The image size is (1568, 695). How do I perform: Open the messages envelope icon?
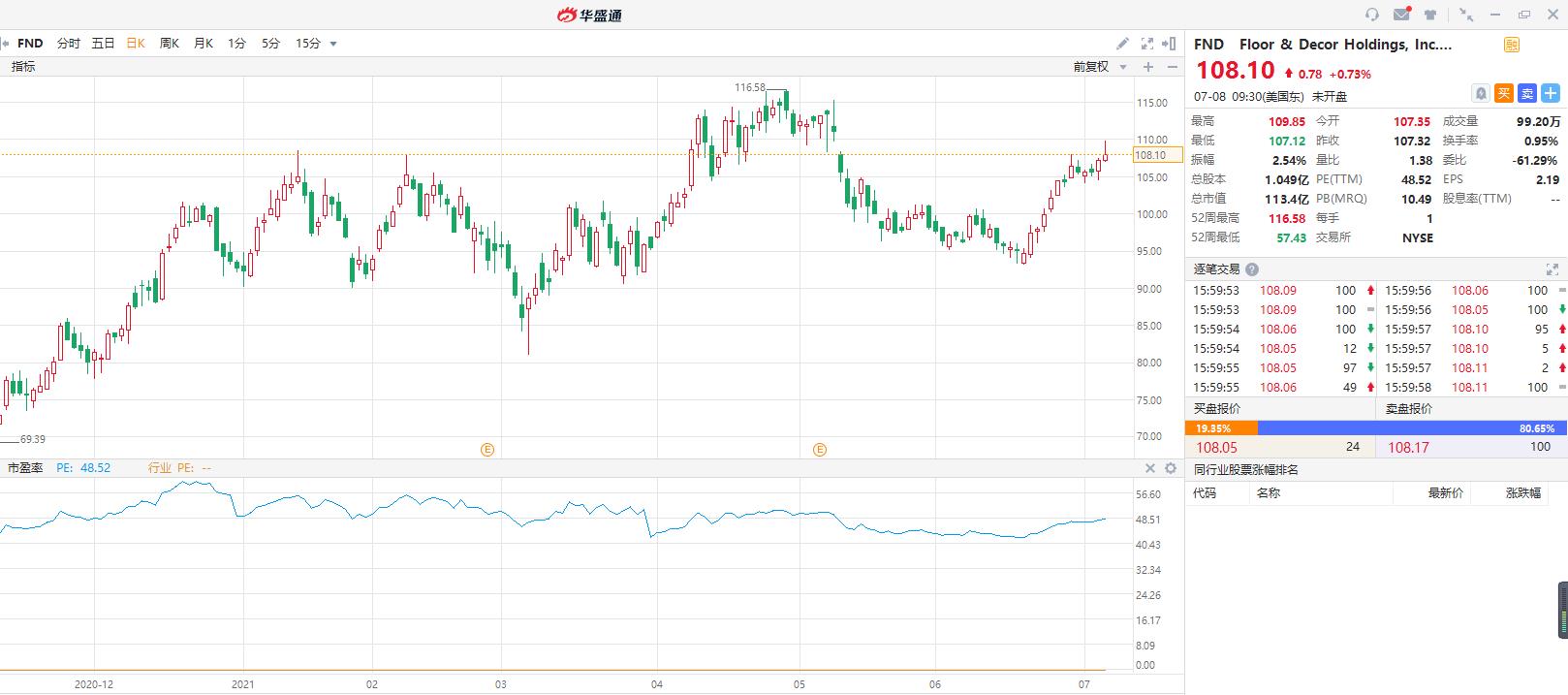point(1401,15)
